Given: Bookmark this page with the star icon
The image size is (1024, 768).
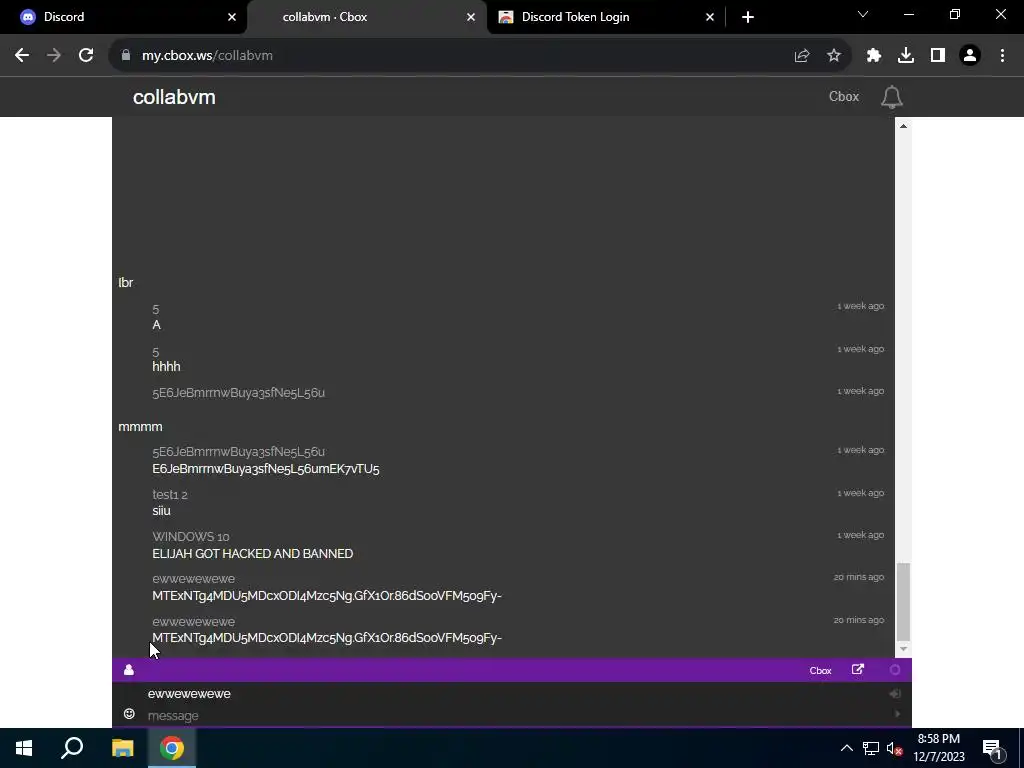Looking at the screenshot, I should pyautogui.click(x=834, y=56).
